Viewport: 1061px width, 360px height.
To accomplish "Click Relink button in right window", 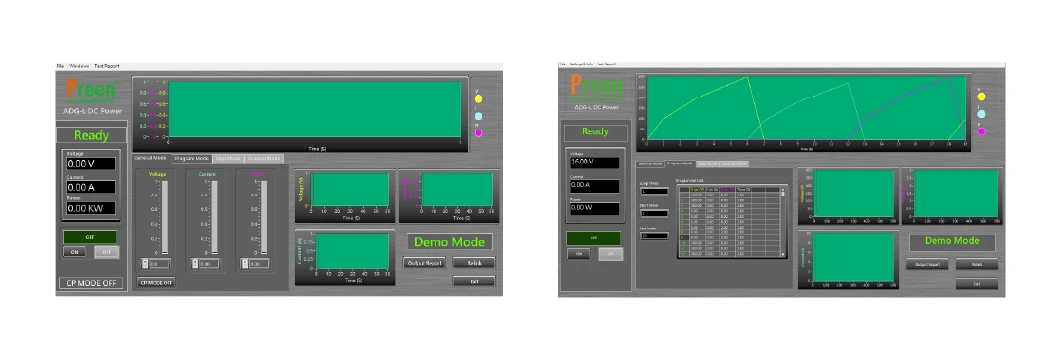I will click(977, 264).
